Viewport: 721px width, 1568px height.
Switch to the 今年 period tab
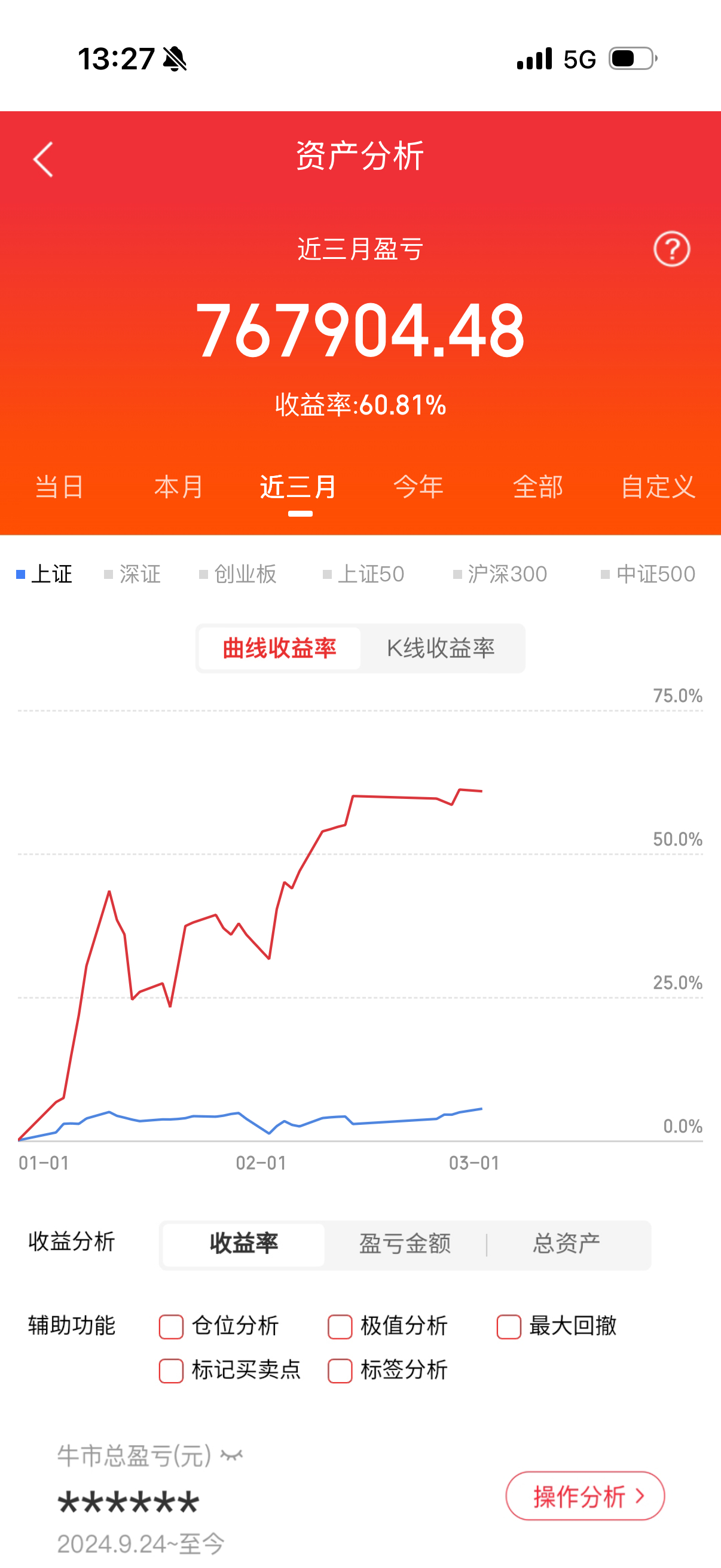pos(418,487)
